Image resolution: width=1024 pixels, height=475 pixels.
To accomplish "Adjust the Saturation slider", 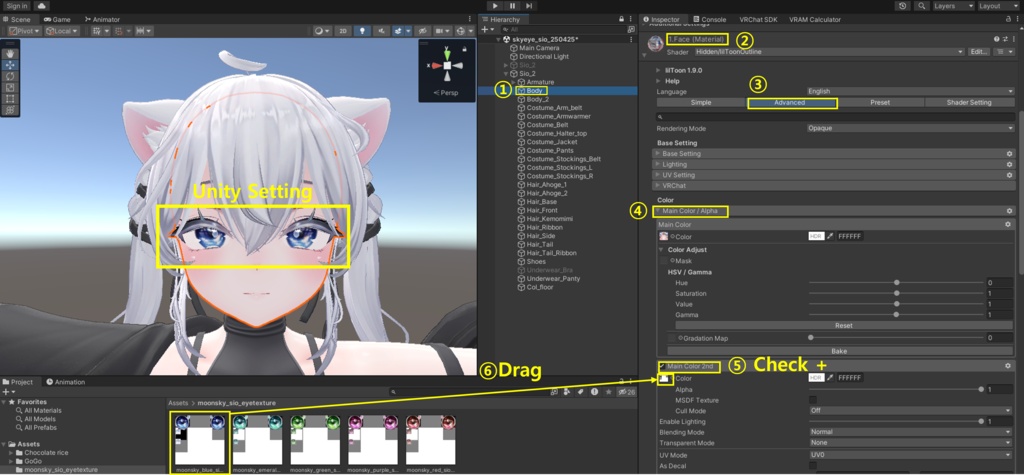I will point(896,293).
